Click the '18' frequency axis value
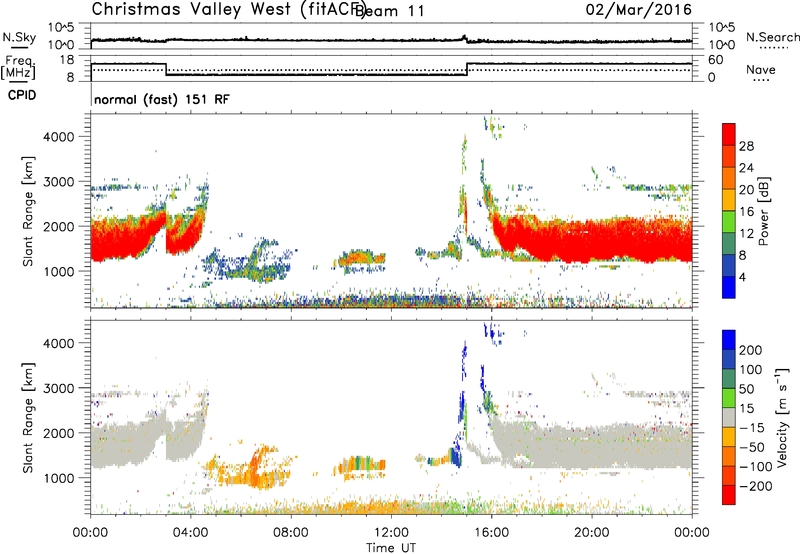The image size is (800, 554). (x=67, y=60)
